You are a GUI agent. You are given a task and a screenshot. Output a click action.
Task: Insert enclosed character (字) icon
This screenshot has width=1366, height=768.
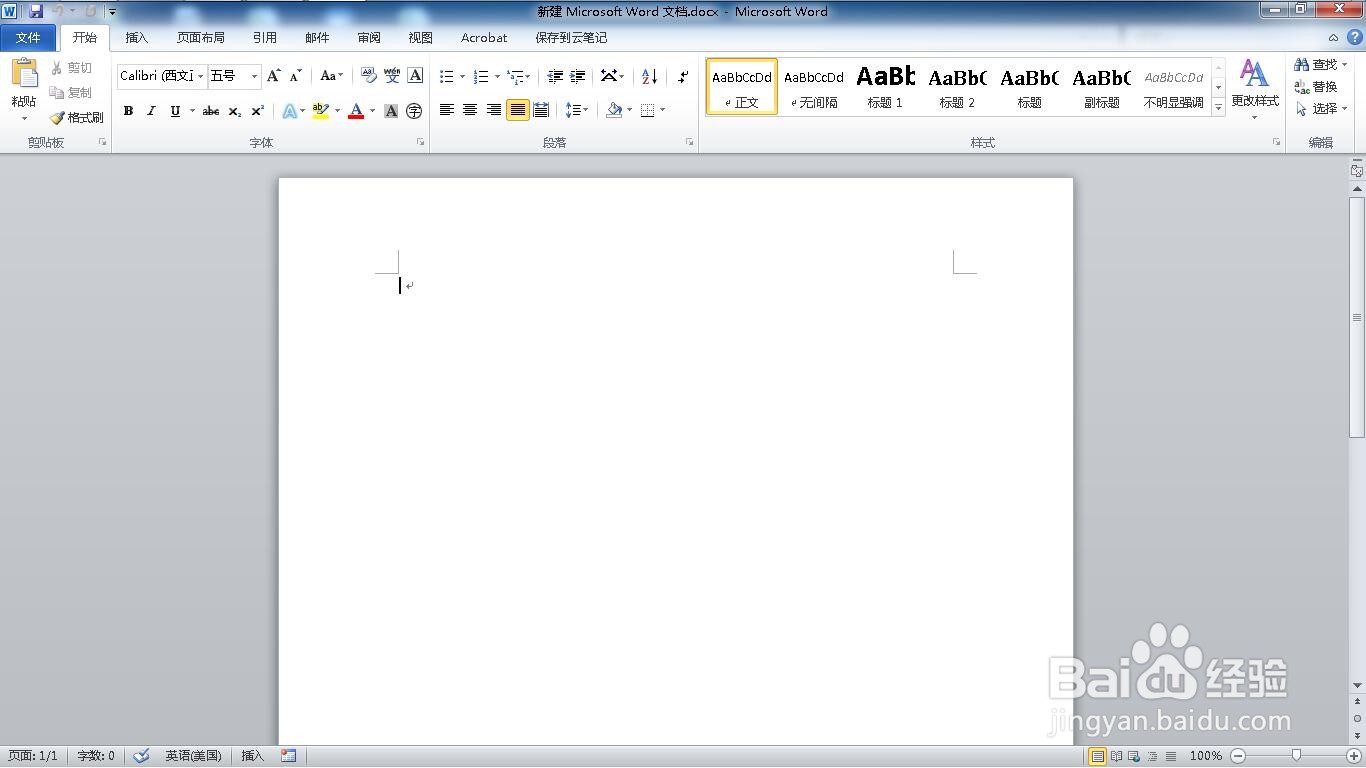click(x=414, y=111)
